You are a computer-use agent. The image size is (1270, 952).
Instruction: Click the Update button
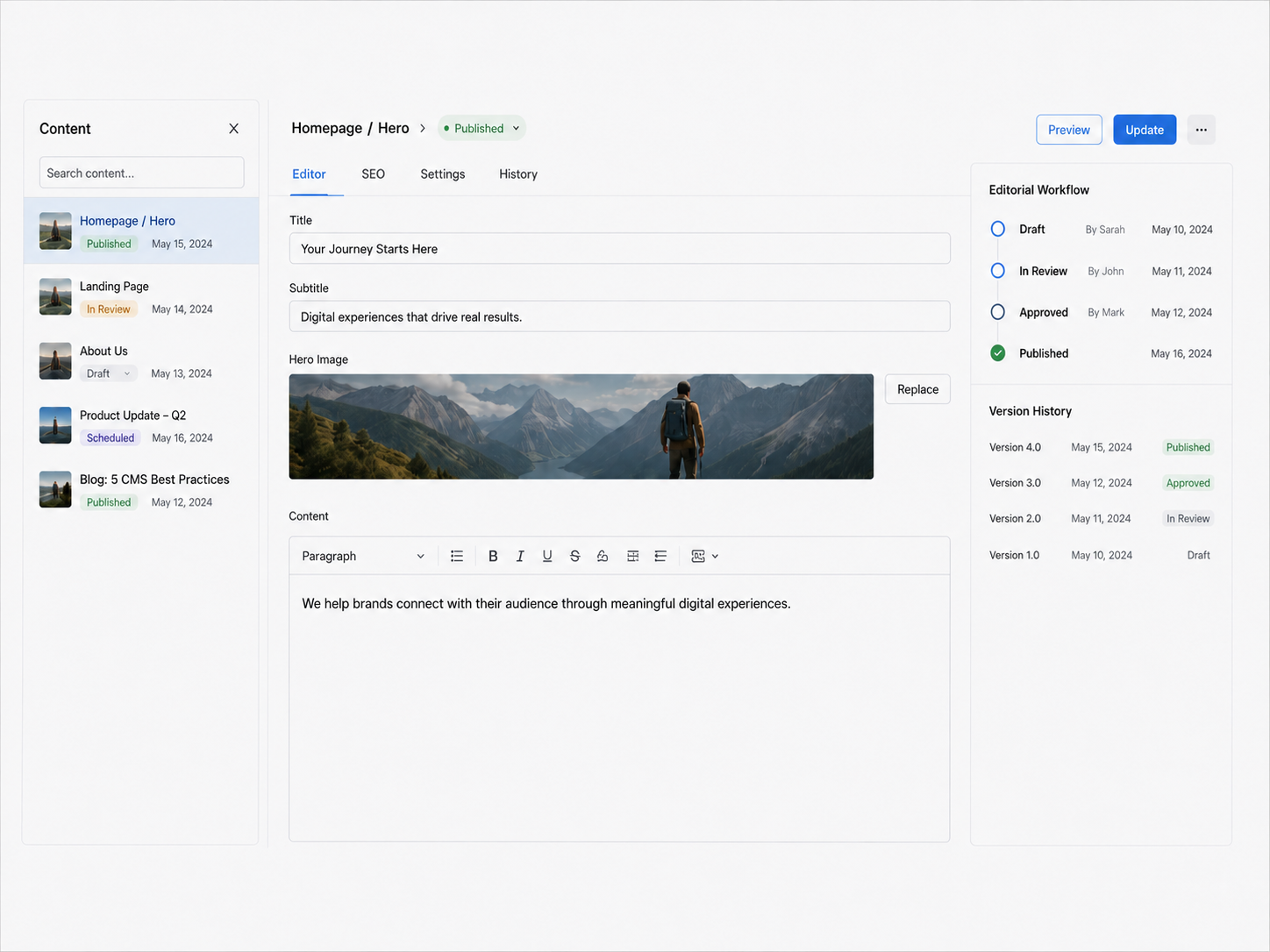(1145, 130)
